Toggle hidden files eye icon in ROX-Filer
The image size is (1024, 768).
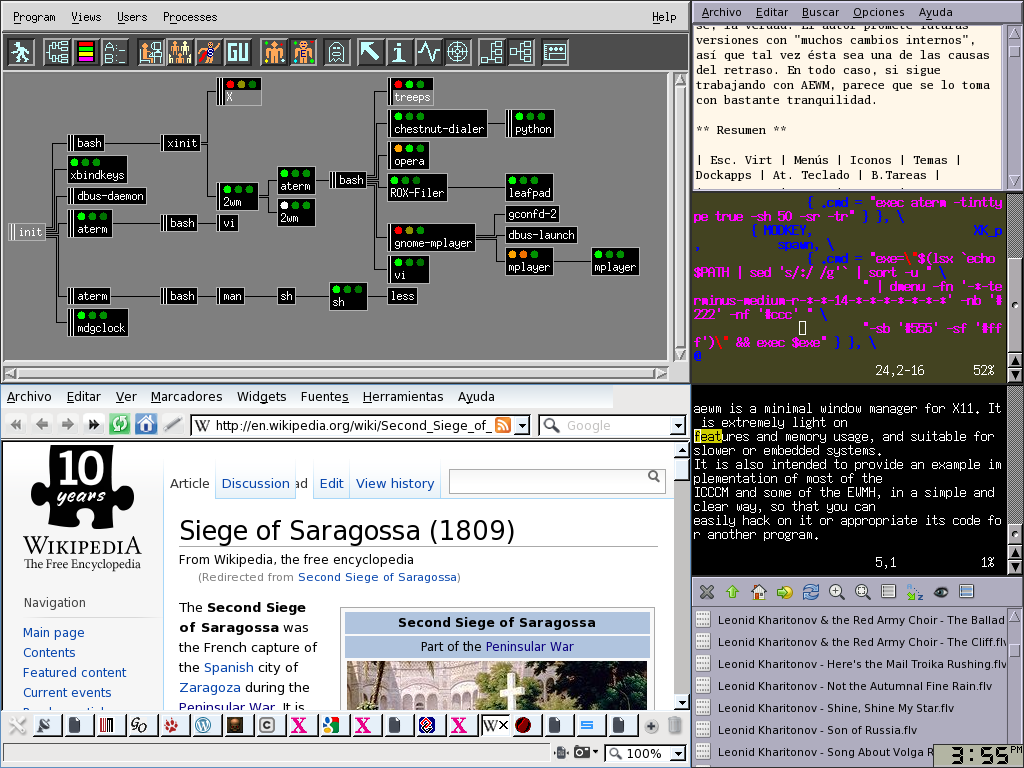coord(940,592)
